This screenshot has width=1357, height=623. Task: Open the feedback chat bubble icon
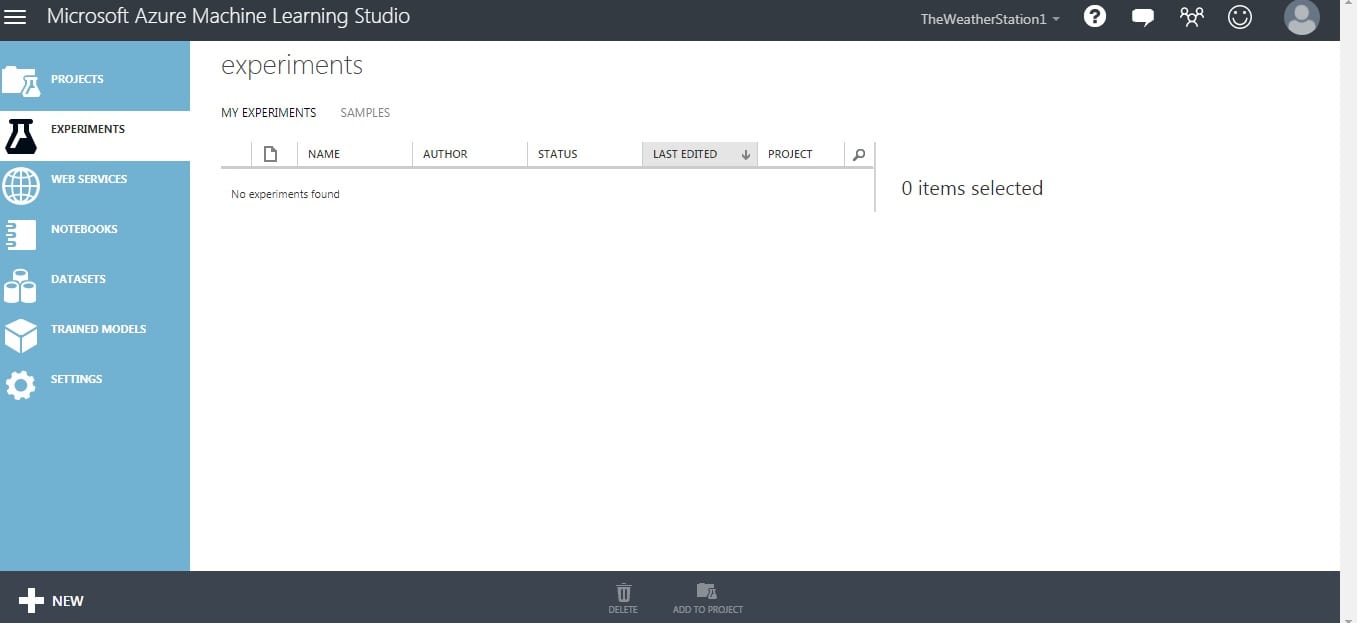(1143, 17)
